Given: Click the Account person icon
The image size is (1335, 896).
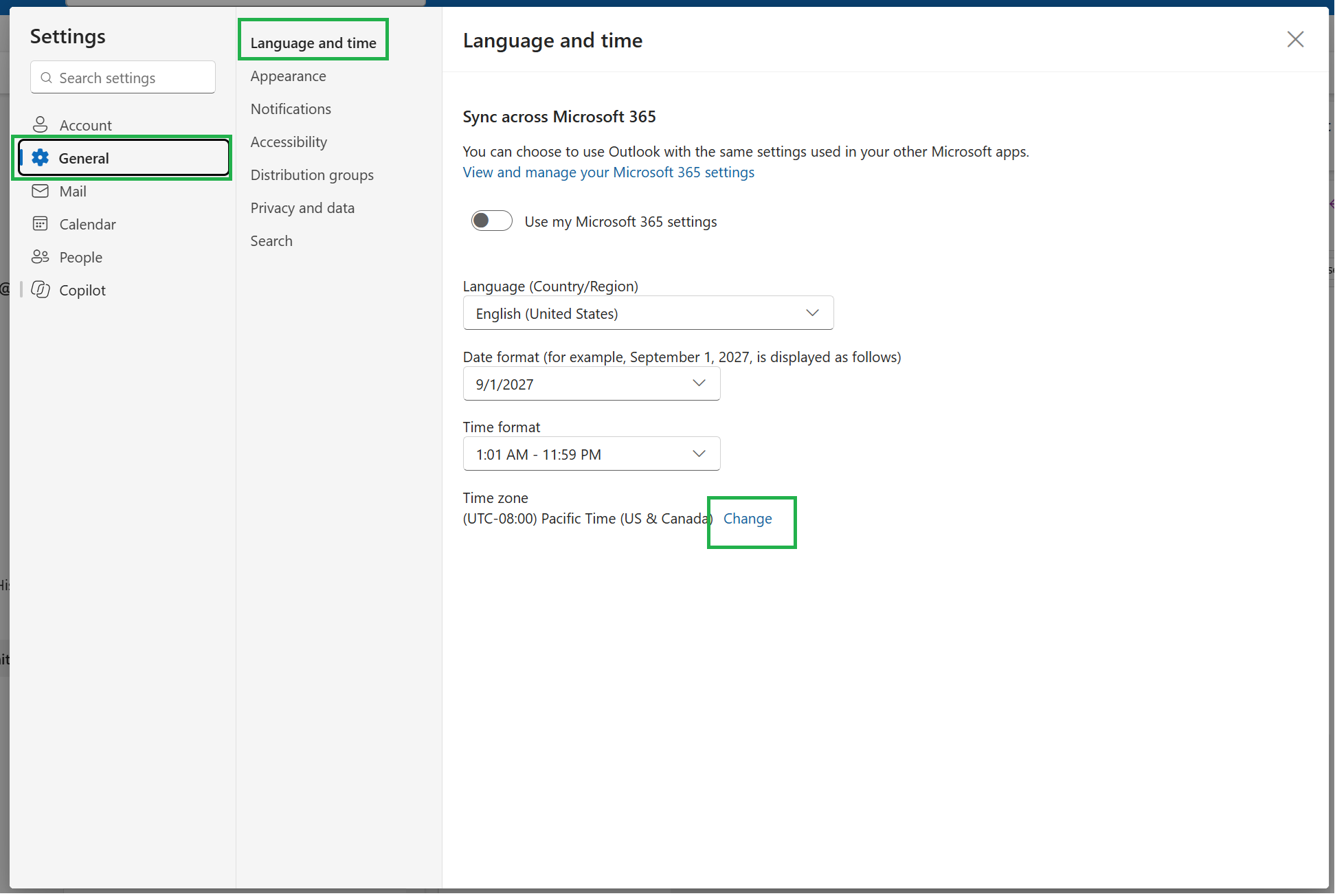Looking at the screenshot, I should click(41, 124).
